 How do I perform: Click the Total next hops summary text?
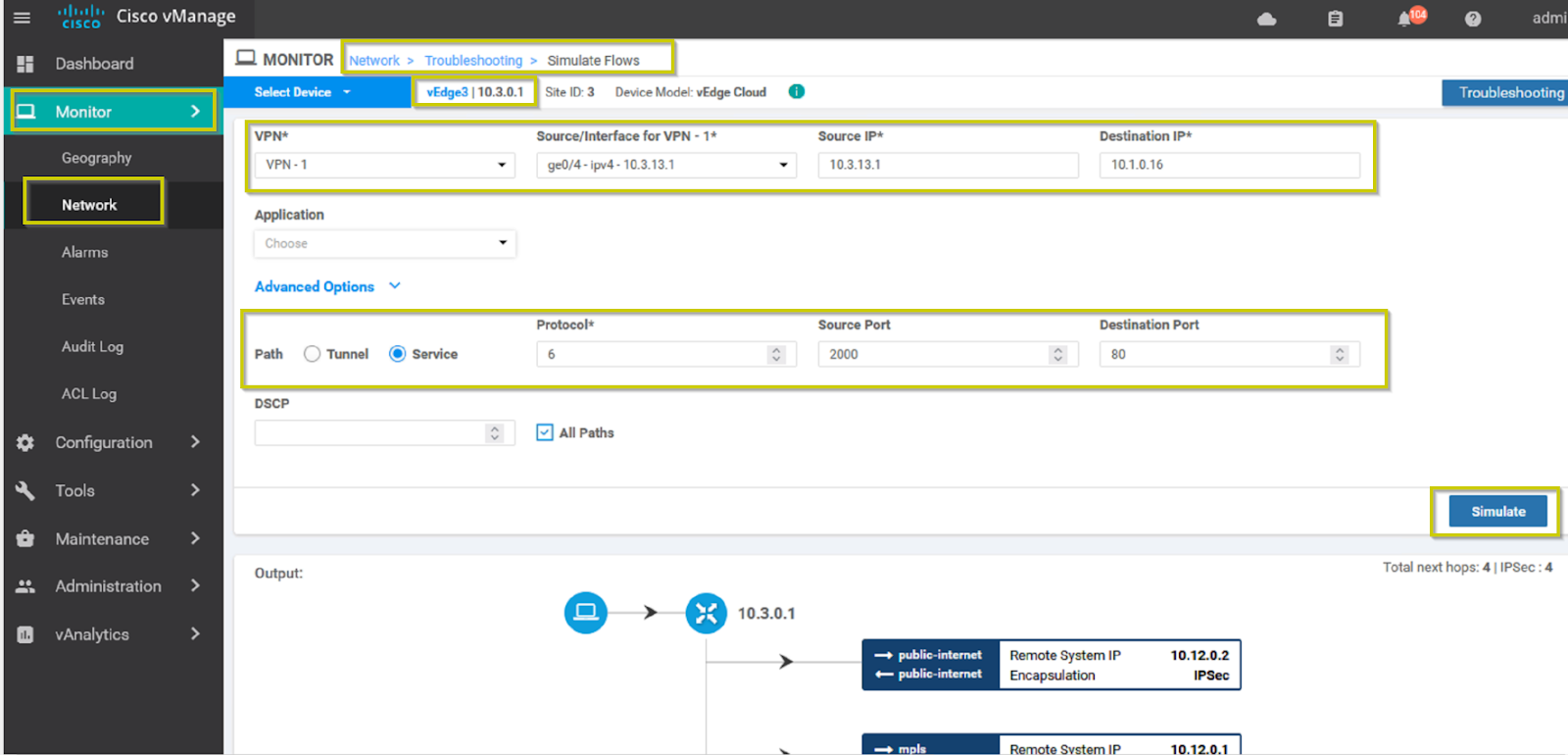tap(1467, 567)
